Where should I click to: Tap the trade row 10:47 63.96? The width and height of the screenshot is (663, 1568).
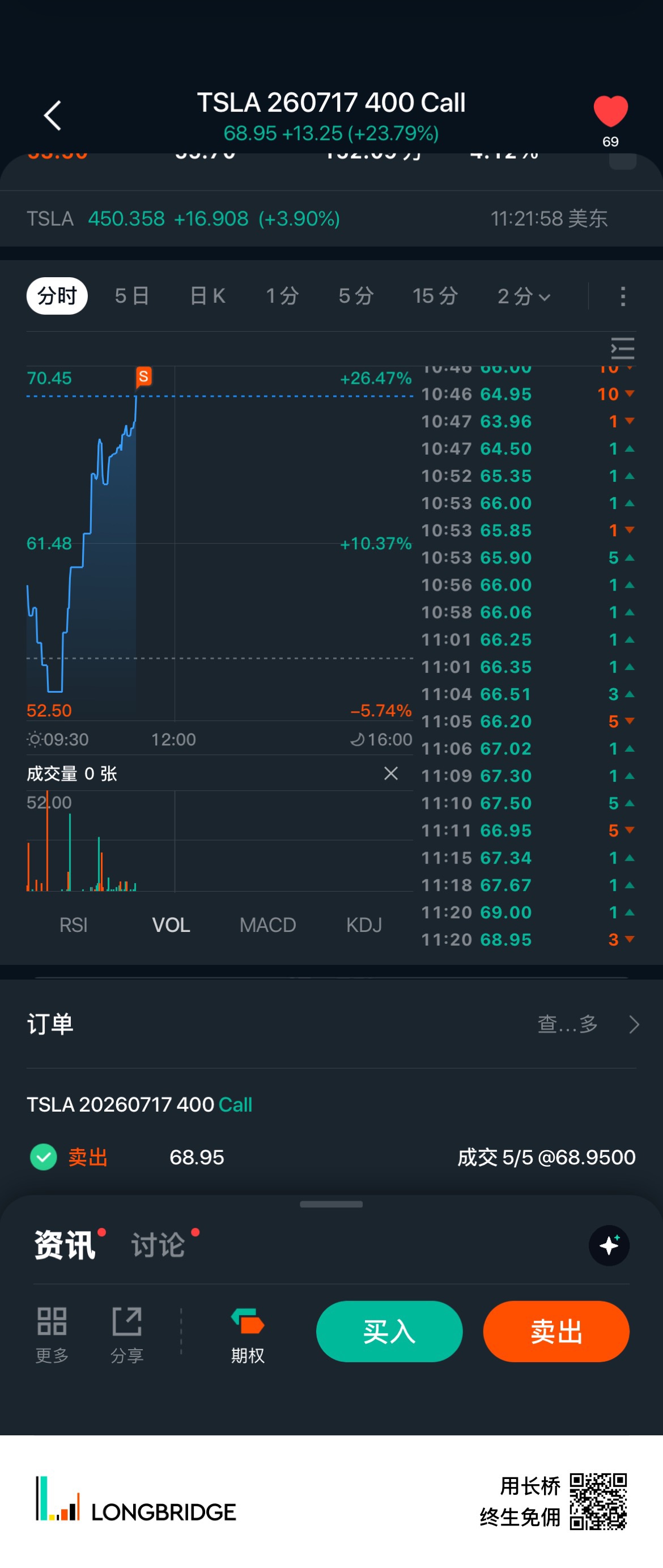click(x=528, y=421)
